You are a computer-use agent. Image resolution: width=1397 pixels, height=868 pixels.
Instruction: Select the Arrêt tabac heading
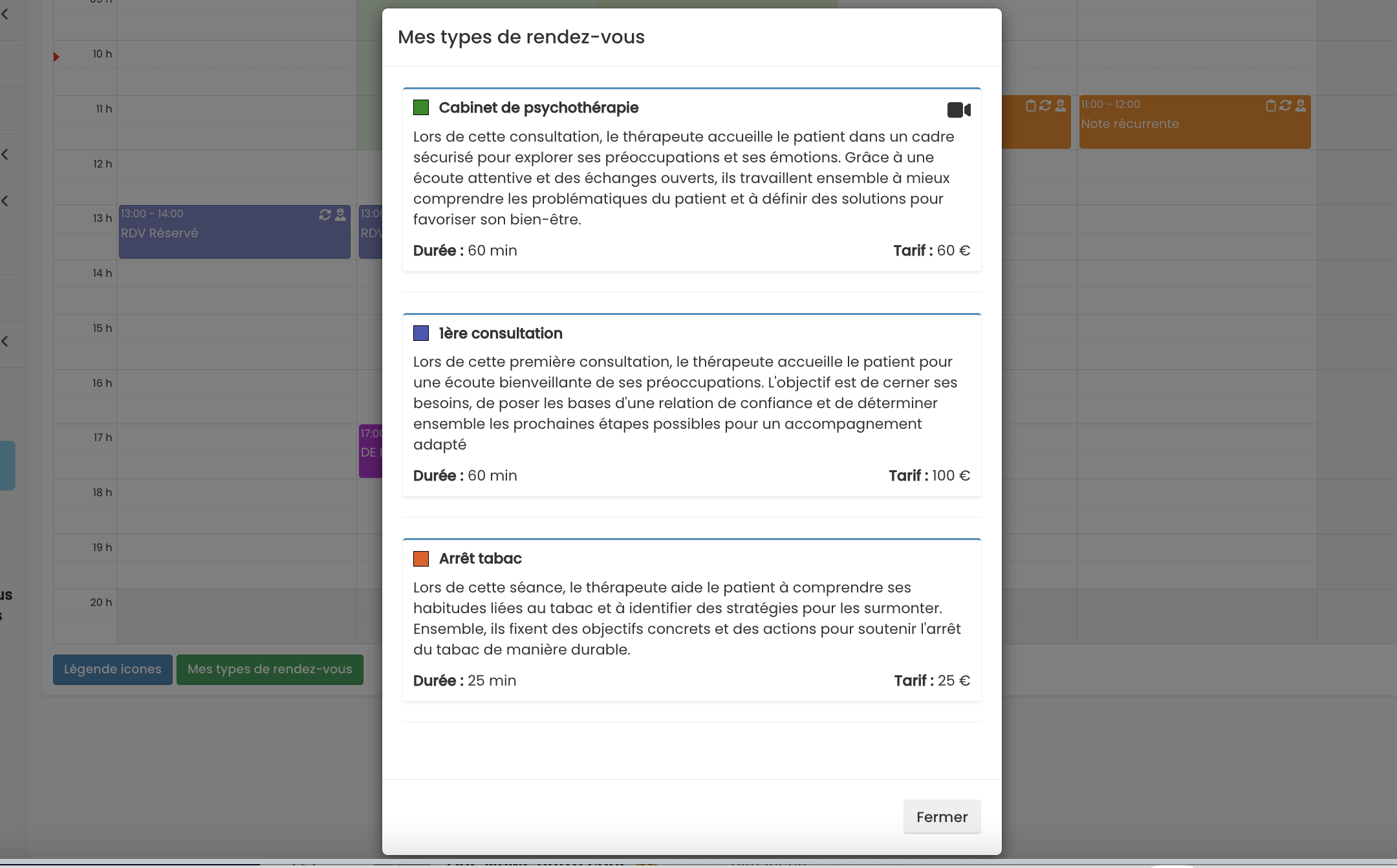click(480, 558)
